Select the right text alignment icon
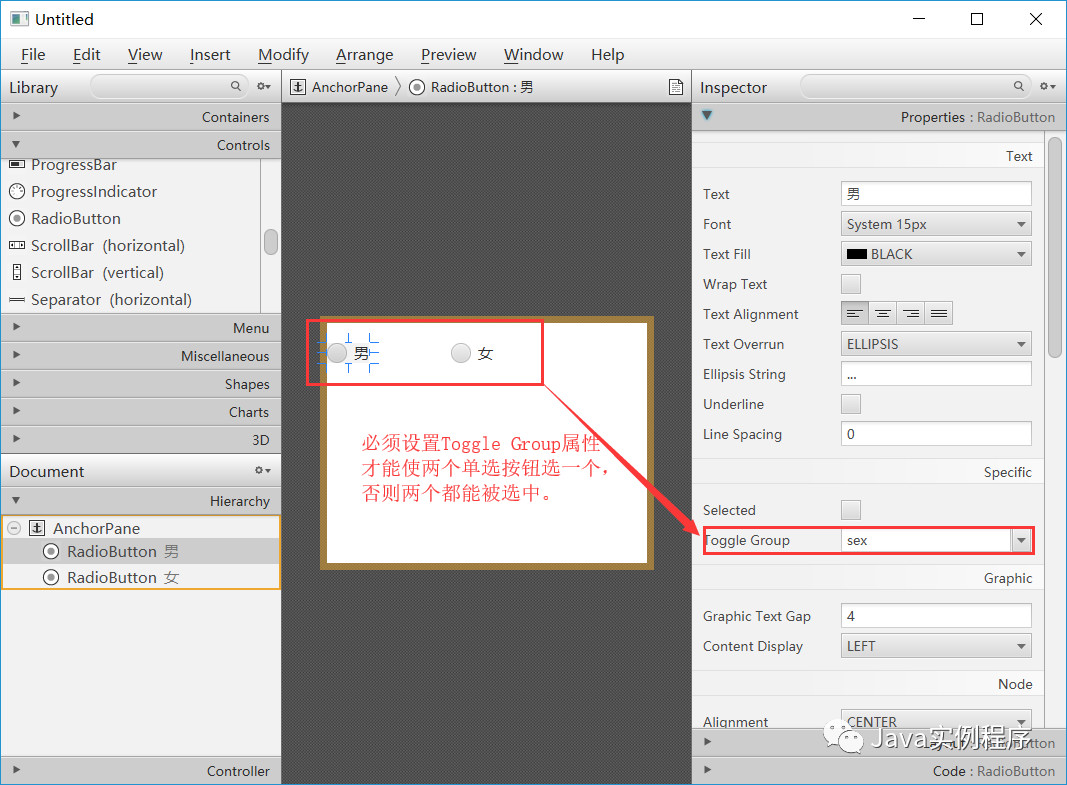1067x785 pixels. [910, 312]
